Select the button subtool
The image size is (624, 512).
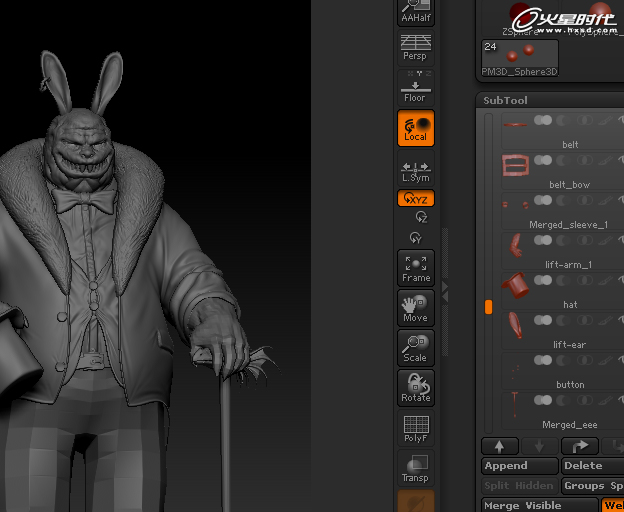(x=562, y=371)
